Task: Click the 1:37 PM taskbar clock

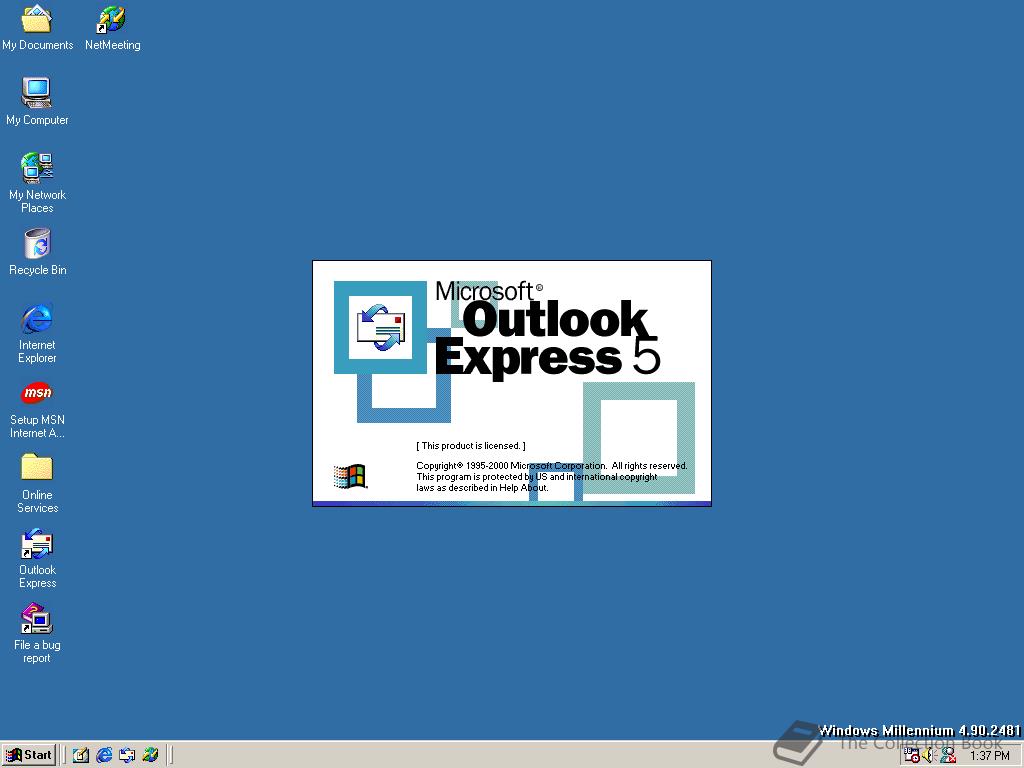Action: pos(989,756)
